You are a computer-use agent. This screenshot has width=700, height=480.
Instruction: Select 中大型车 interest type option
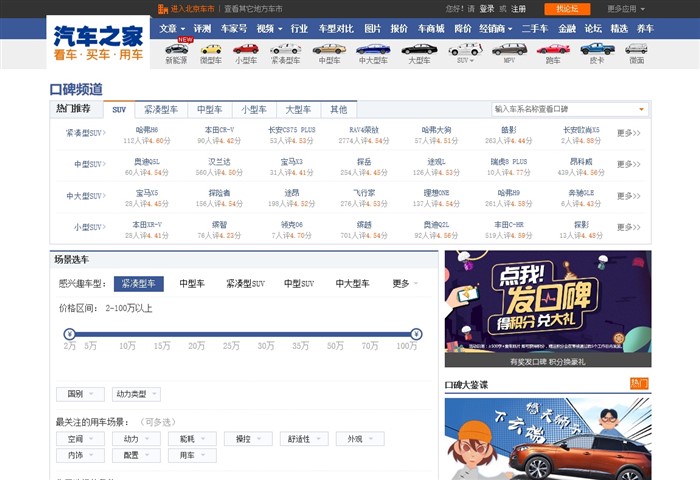coord(352,284)
